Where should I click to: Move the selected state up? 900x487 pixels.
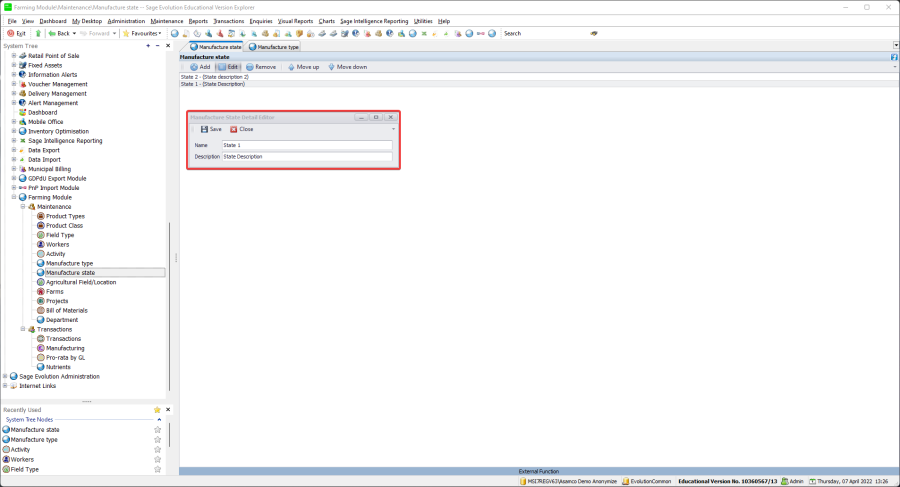pos(303,67)
